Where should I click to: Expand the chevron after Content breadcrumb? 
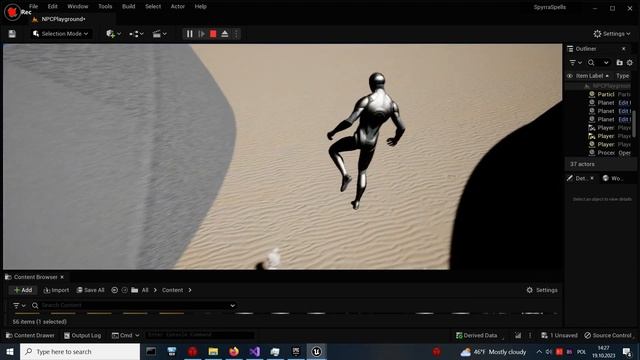(x=190, y=290)
